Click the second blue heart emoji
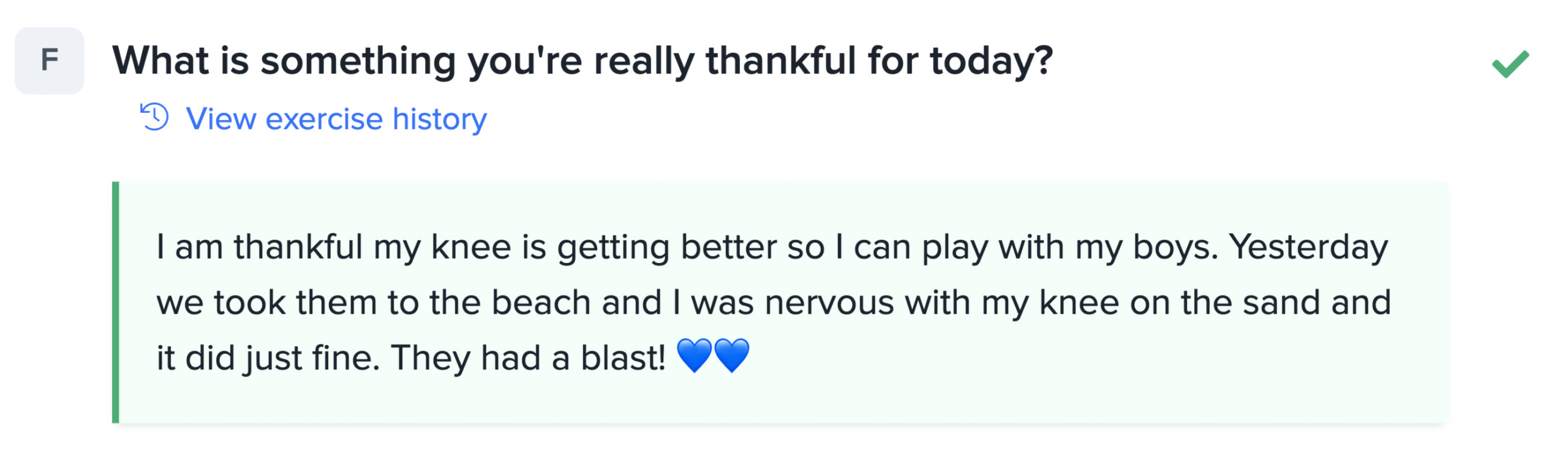The image size is (1568, 458). (732, 356)
